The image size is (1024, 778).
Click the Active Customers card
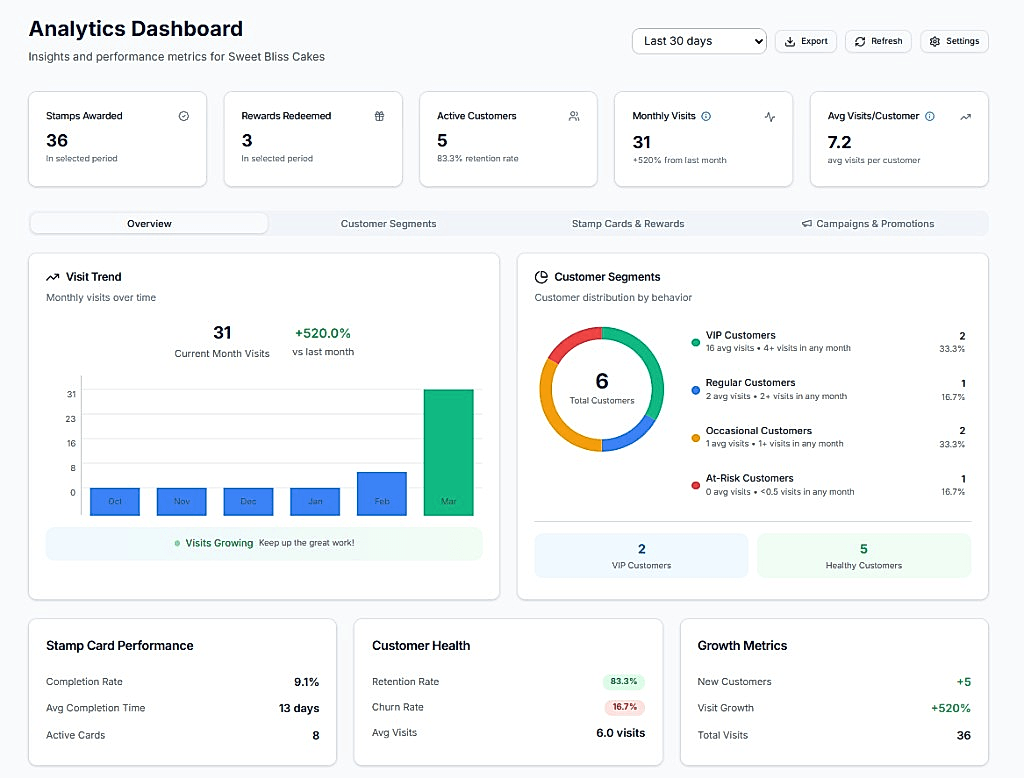tap(508, 139)
